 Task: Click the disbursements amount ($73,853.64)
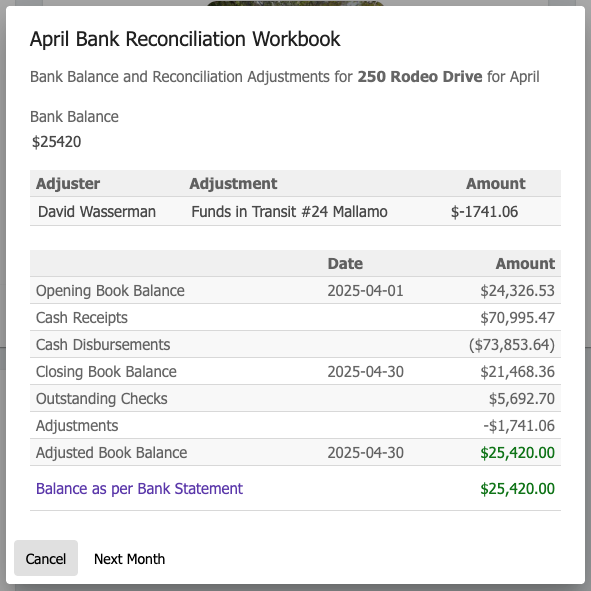tap(512, 344)
